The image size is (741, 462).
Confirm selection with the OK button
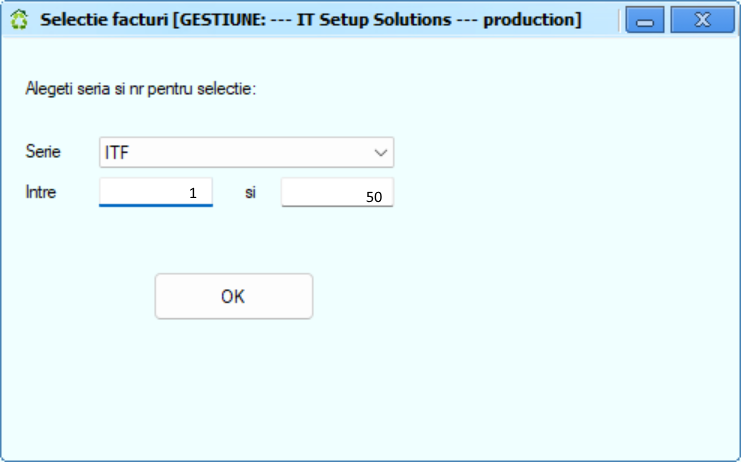click(x=234, y=296)
